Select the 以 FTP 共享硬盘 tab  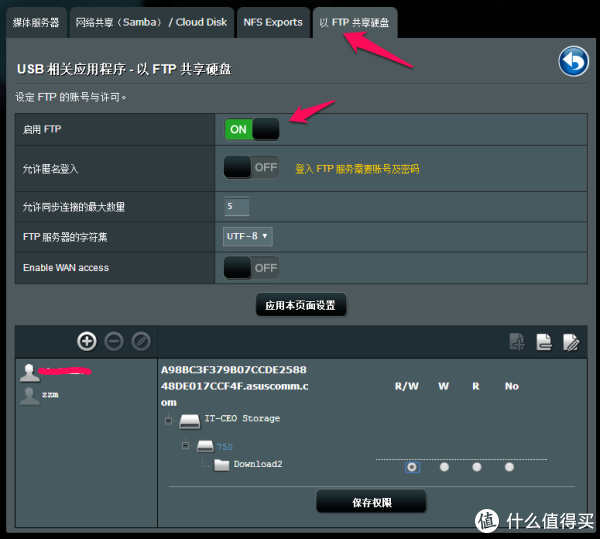[x=354, y=23]
